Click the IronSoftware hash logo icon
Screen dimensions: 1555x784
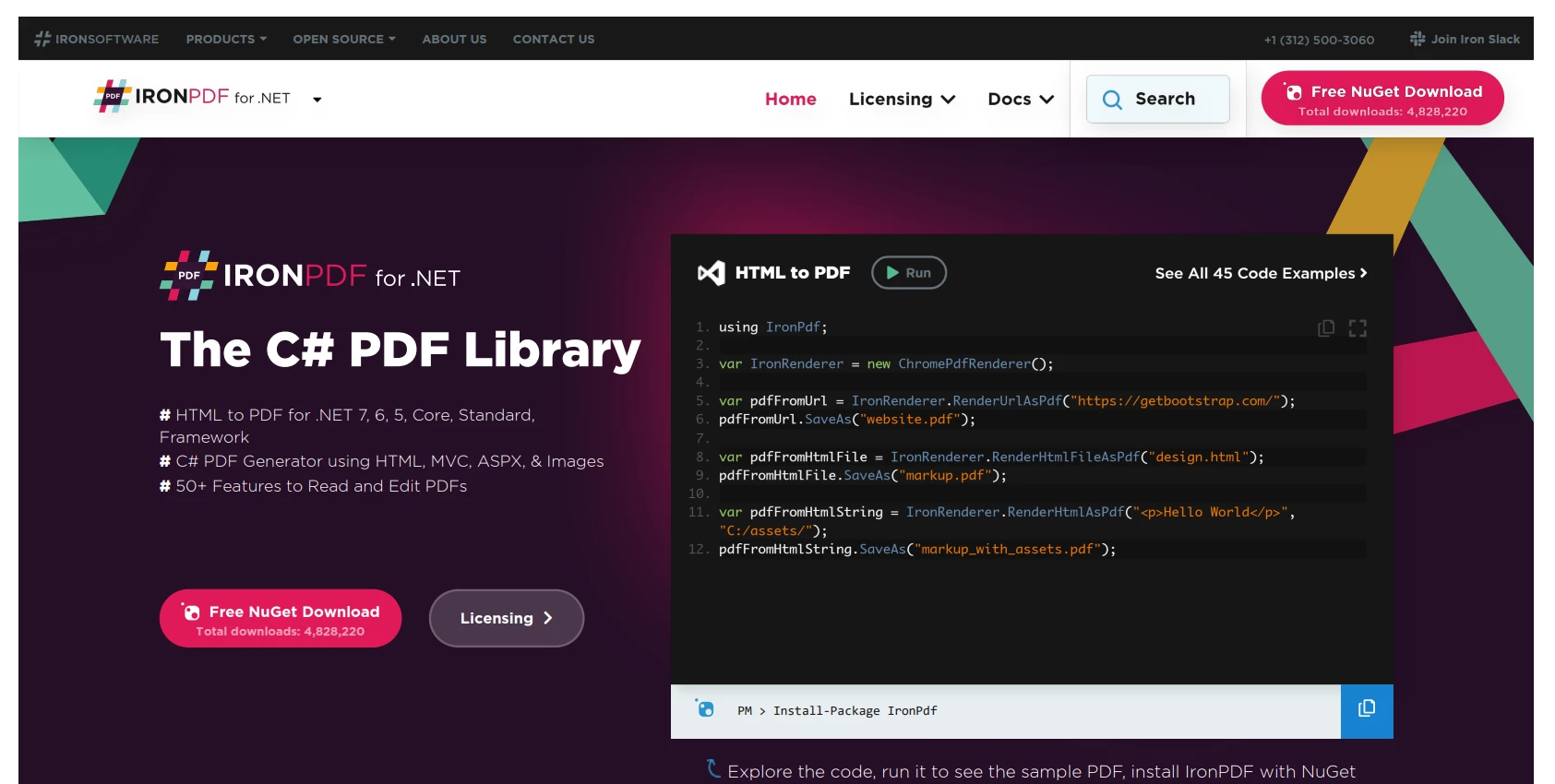42,39
